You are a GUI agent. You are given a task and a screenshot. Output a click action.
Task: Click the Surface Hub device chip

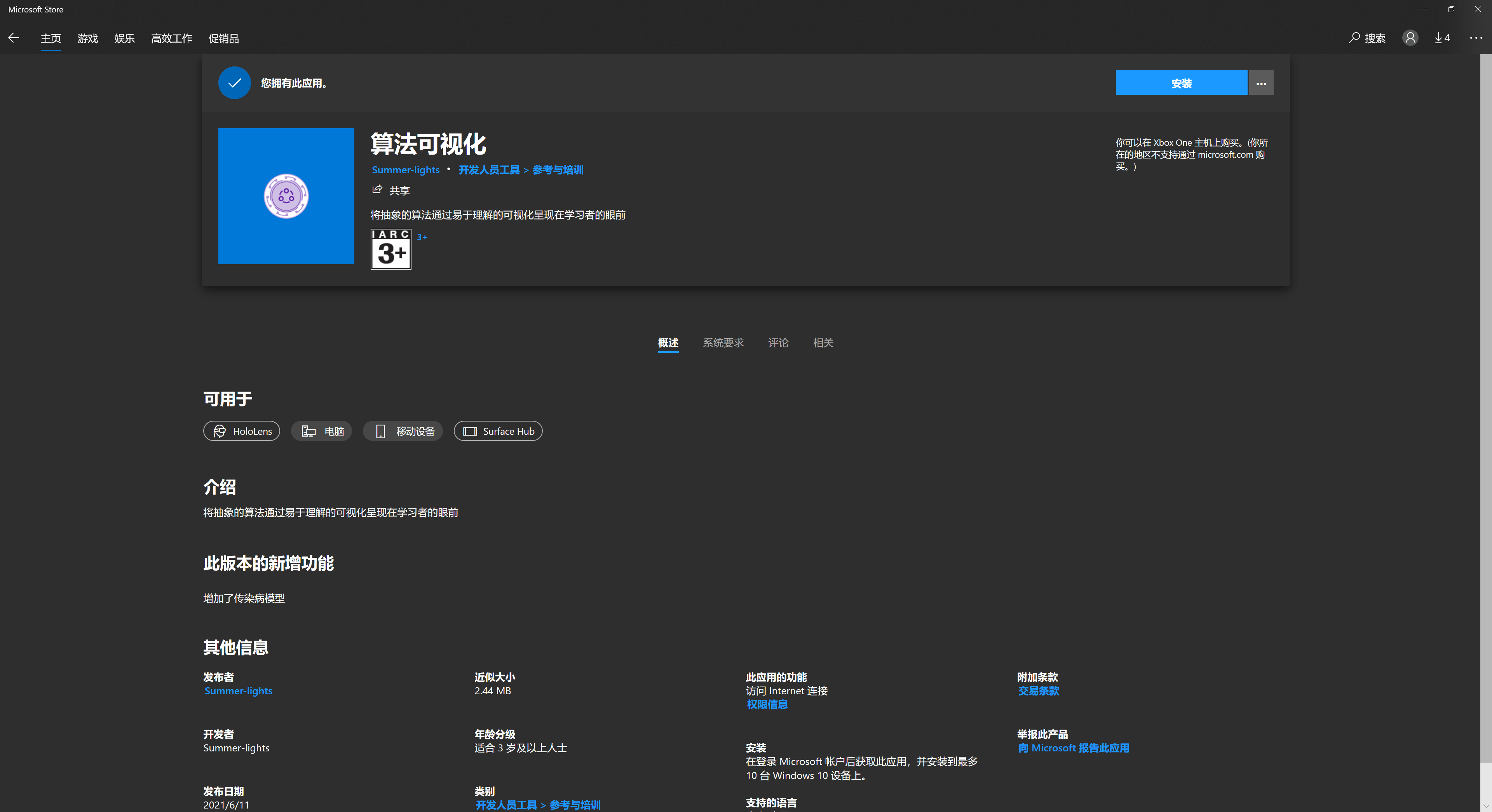(x=498, y=432)
